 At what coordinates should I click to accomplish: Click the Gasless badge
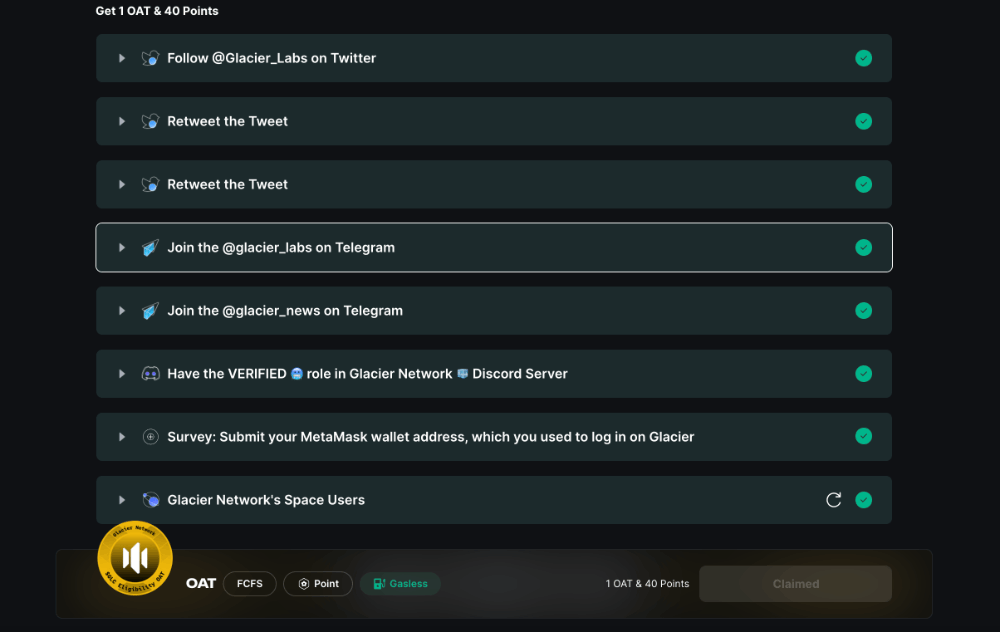400,584
